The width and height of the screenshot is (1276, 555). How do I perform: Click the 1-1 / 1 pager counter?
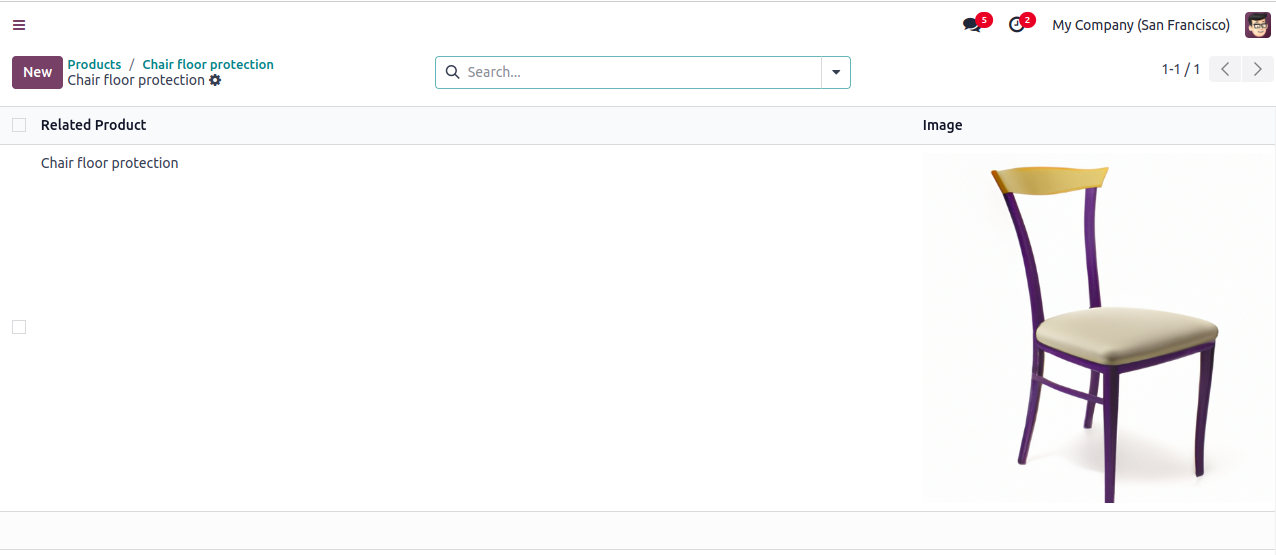pos(1180,69)
